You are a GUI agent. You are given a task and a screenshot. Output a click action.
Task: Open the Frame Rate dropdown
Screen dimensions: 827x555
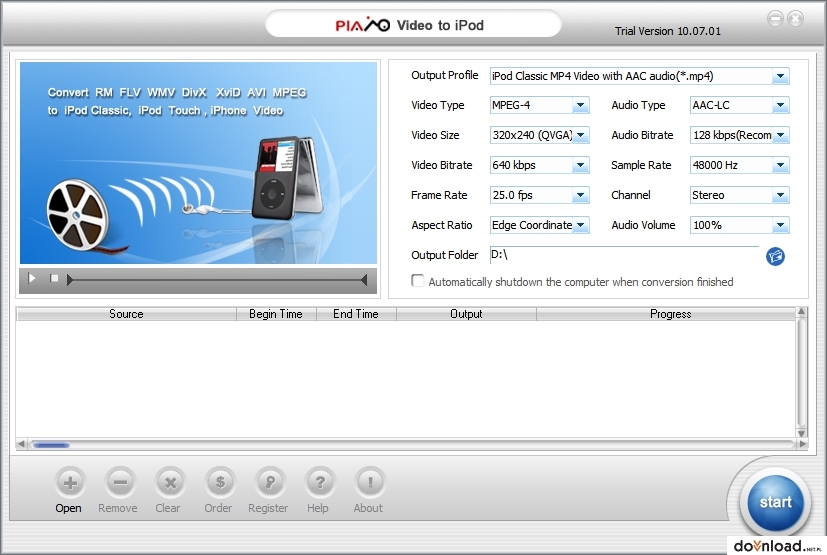click(580, 196)
